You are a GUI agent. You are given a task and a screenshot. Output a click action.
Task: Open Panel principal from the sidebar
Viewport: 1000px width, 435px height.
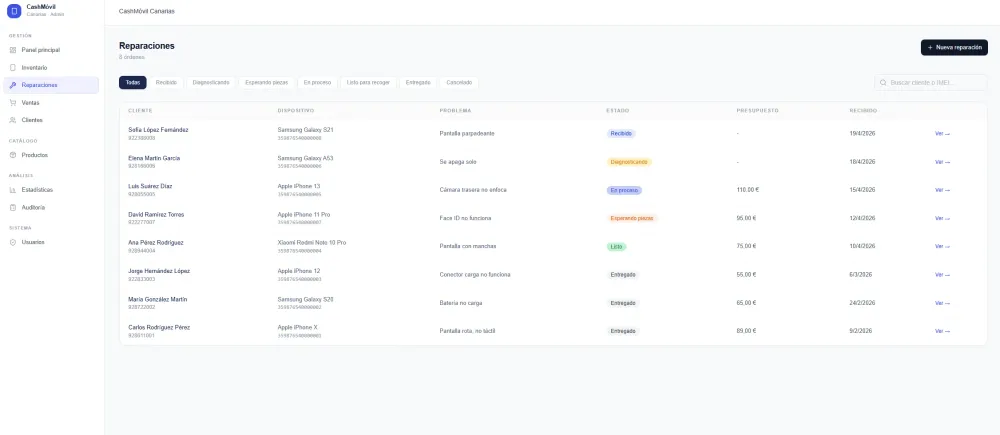pos(40,50)
